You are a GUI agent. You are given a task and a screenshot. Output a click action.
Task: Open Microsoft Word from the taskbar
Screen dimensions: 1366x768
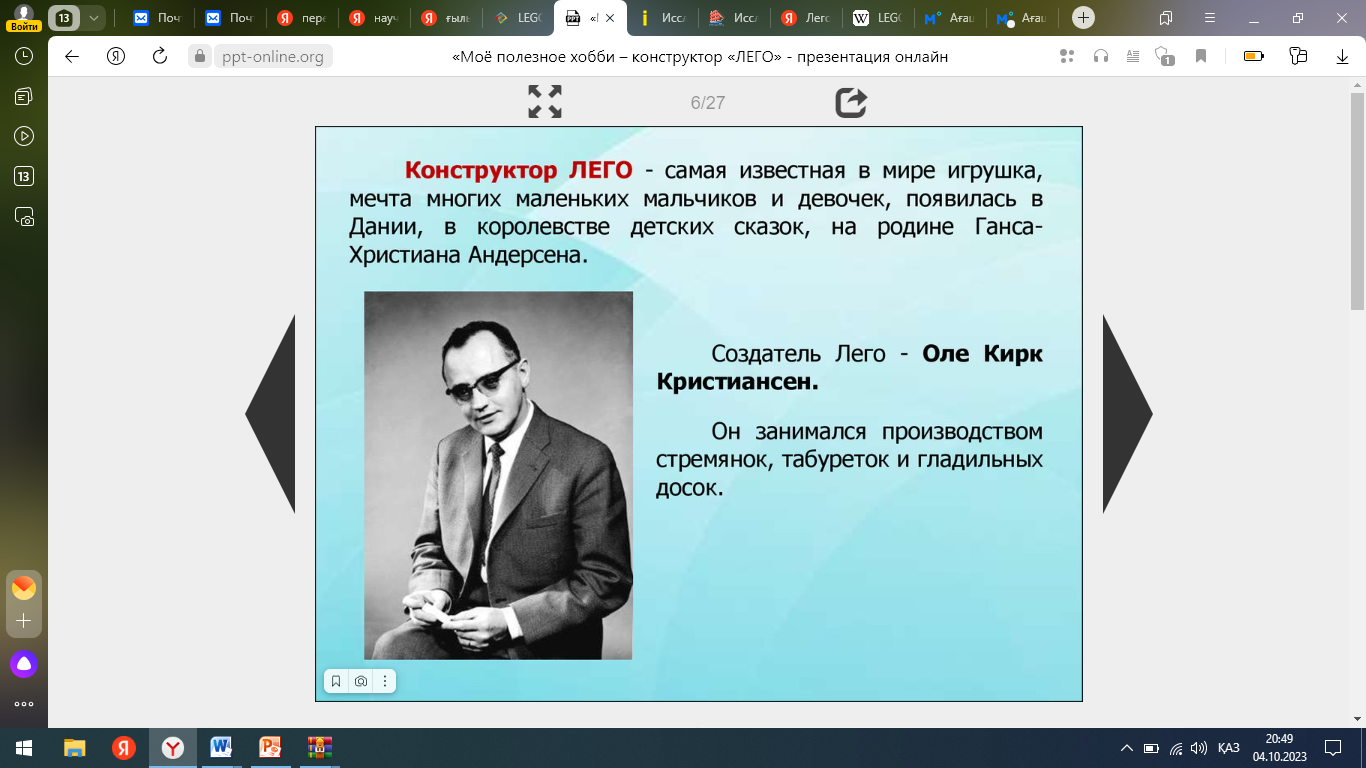(x=221, y=748)
